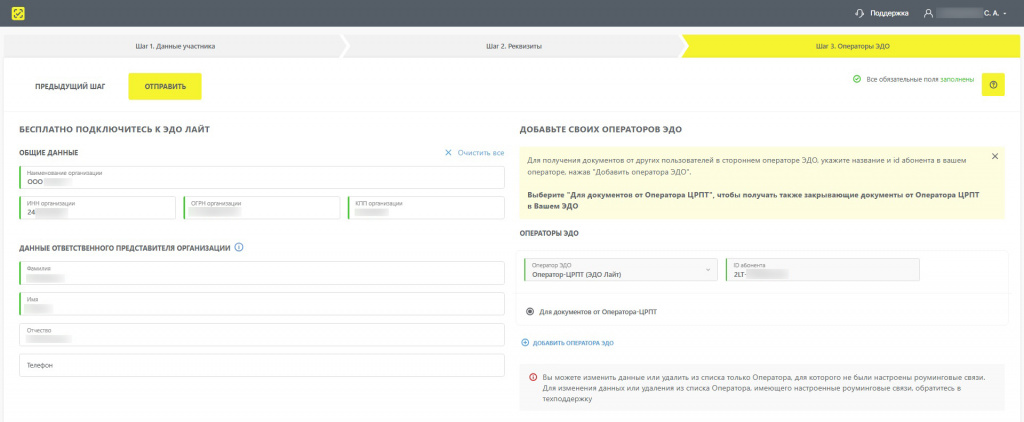Click the ОТПРАВИТЬ button

tap(165, 86)
